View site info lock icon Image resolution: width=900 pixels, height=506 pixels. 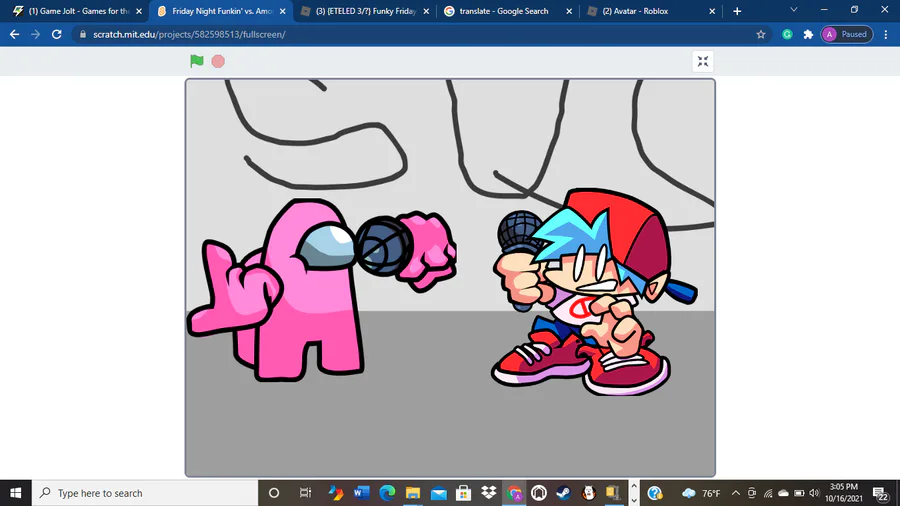click(83, 34)
